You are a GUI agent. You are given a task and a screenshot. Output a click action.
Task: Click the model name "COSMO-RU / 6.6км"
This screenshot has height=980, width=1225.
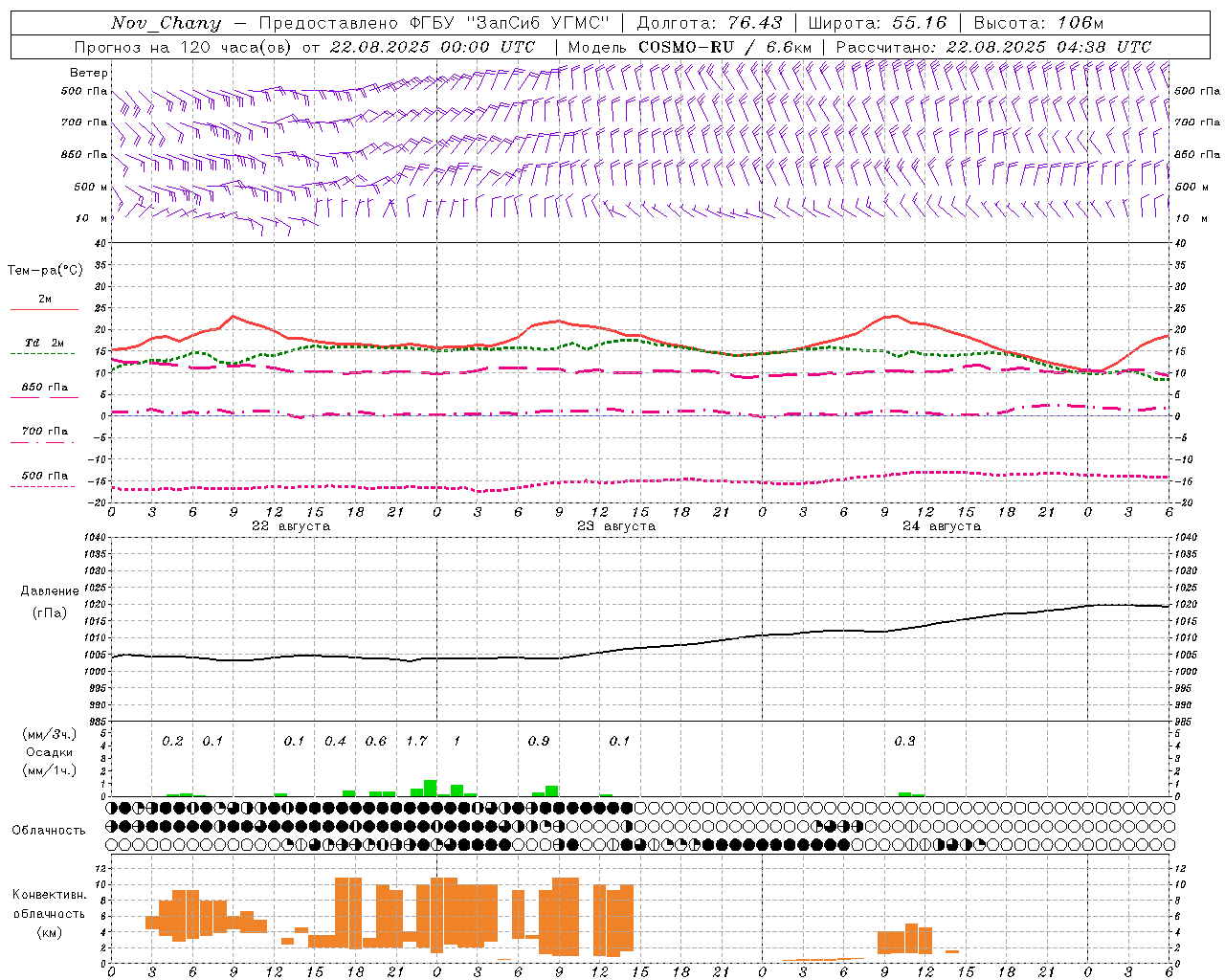[x=724, y=47]
